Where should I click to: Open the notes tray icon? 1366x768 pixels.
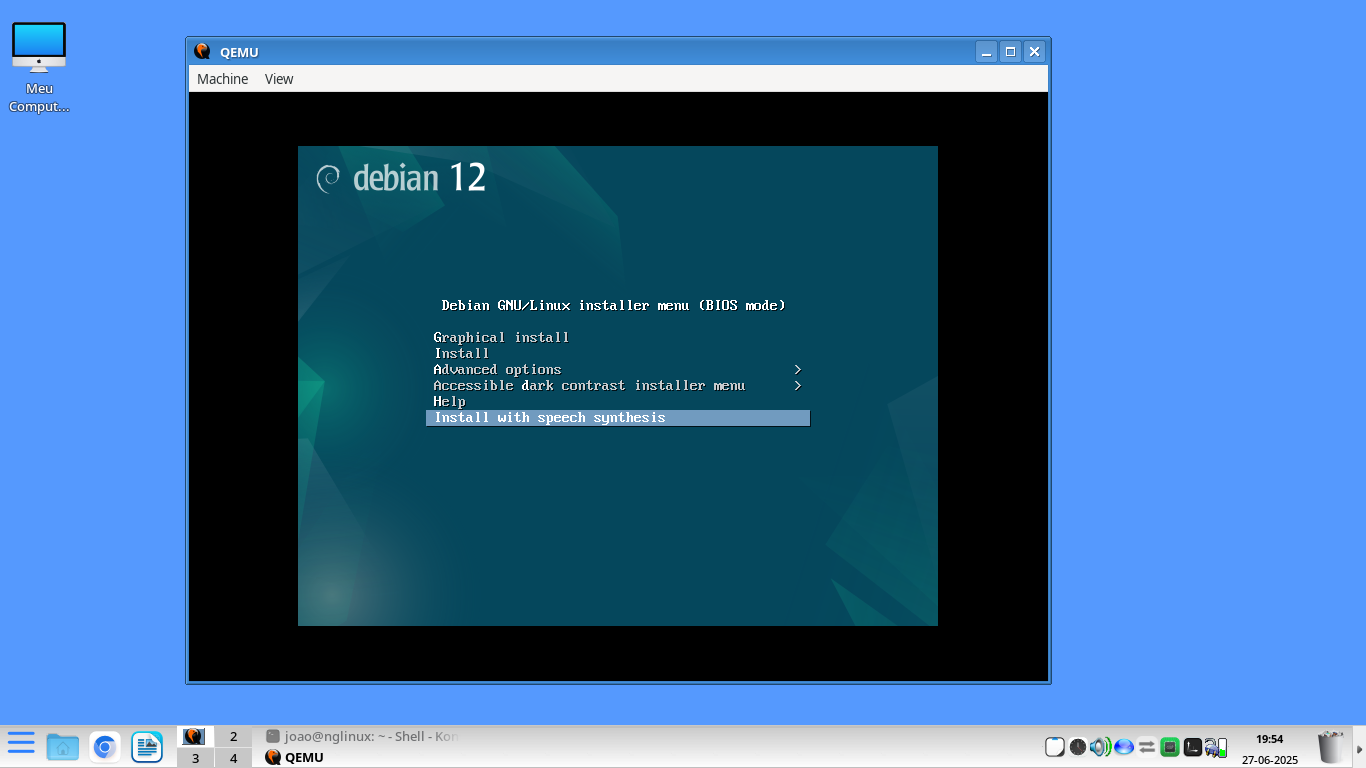1054,747
